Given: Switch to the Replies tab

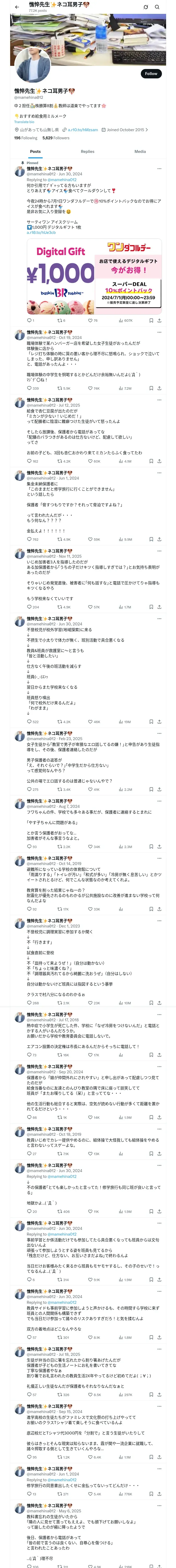Looking at the screenshot, I should tap(87, 152).
